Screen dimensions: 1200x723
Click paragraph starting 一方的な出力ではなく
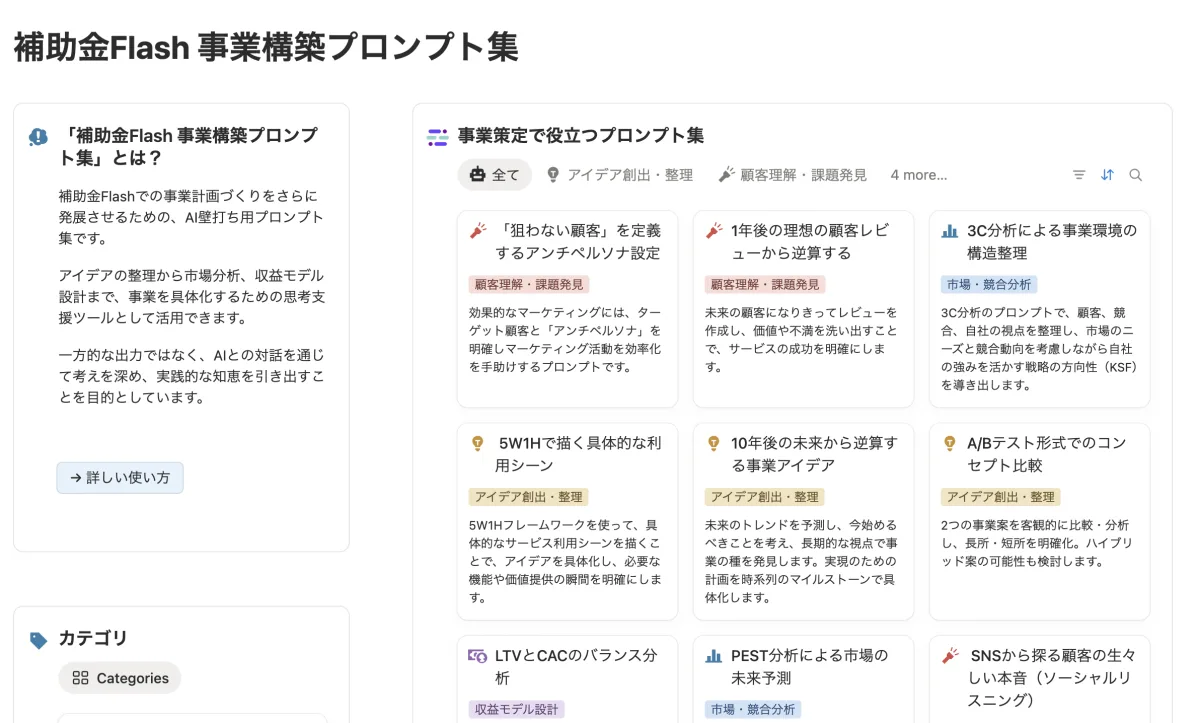[x=192, y=376]
